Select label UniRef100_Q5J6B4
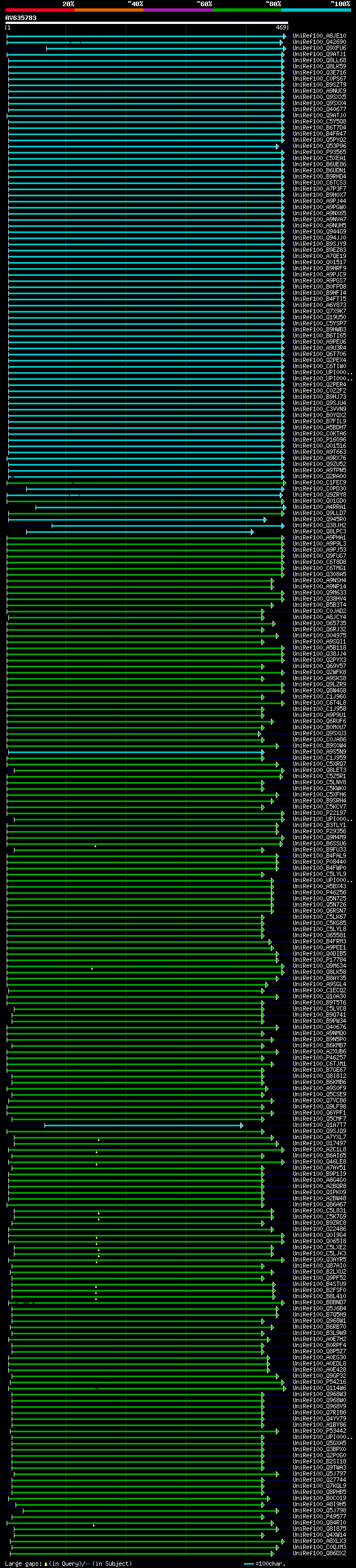This screenshot has width=356, height=1568. 319,1309
